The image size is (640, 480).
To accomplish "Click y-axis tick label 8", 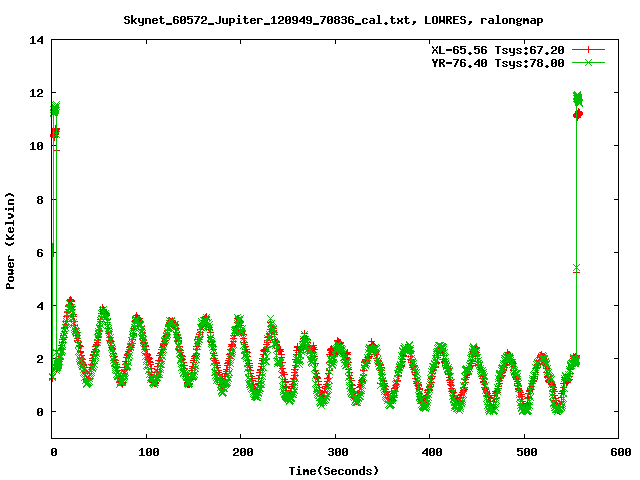I will 40,200.
